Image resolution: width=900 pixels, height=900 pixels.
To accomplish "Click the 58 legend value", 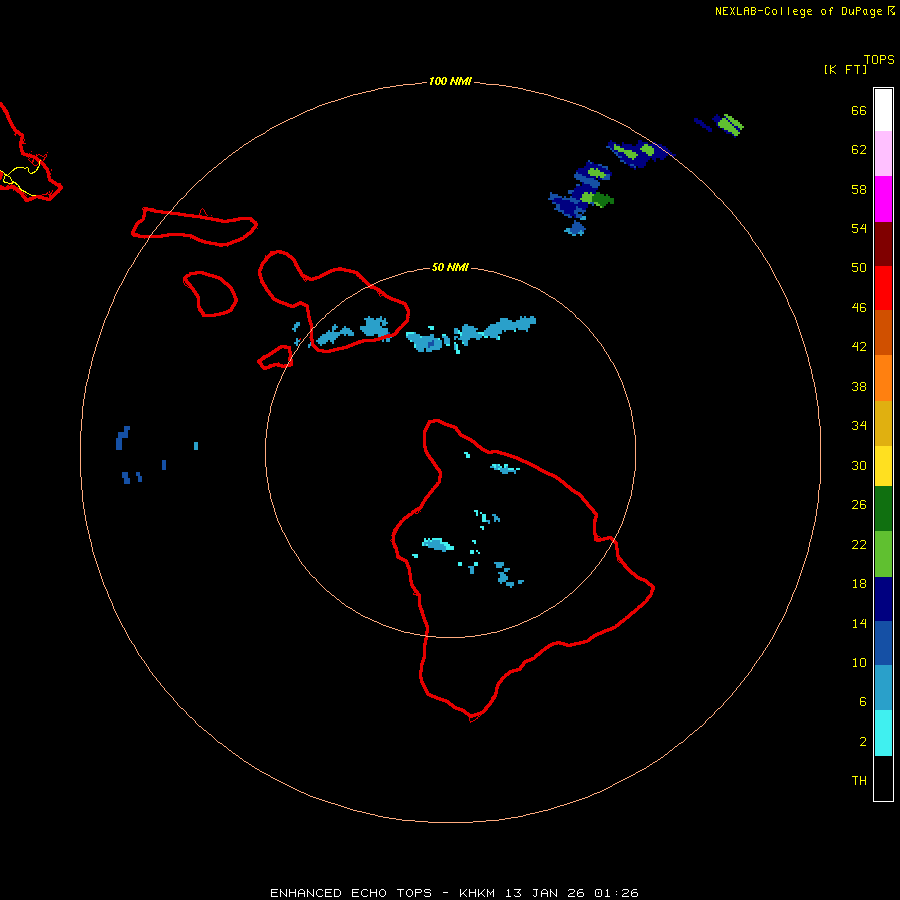I will (x=859, y=189).
